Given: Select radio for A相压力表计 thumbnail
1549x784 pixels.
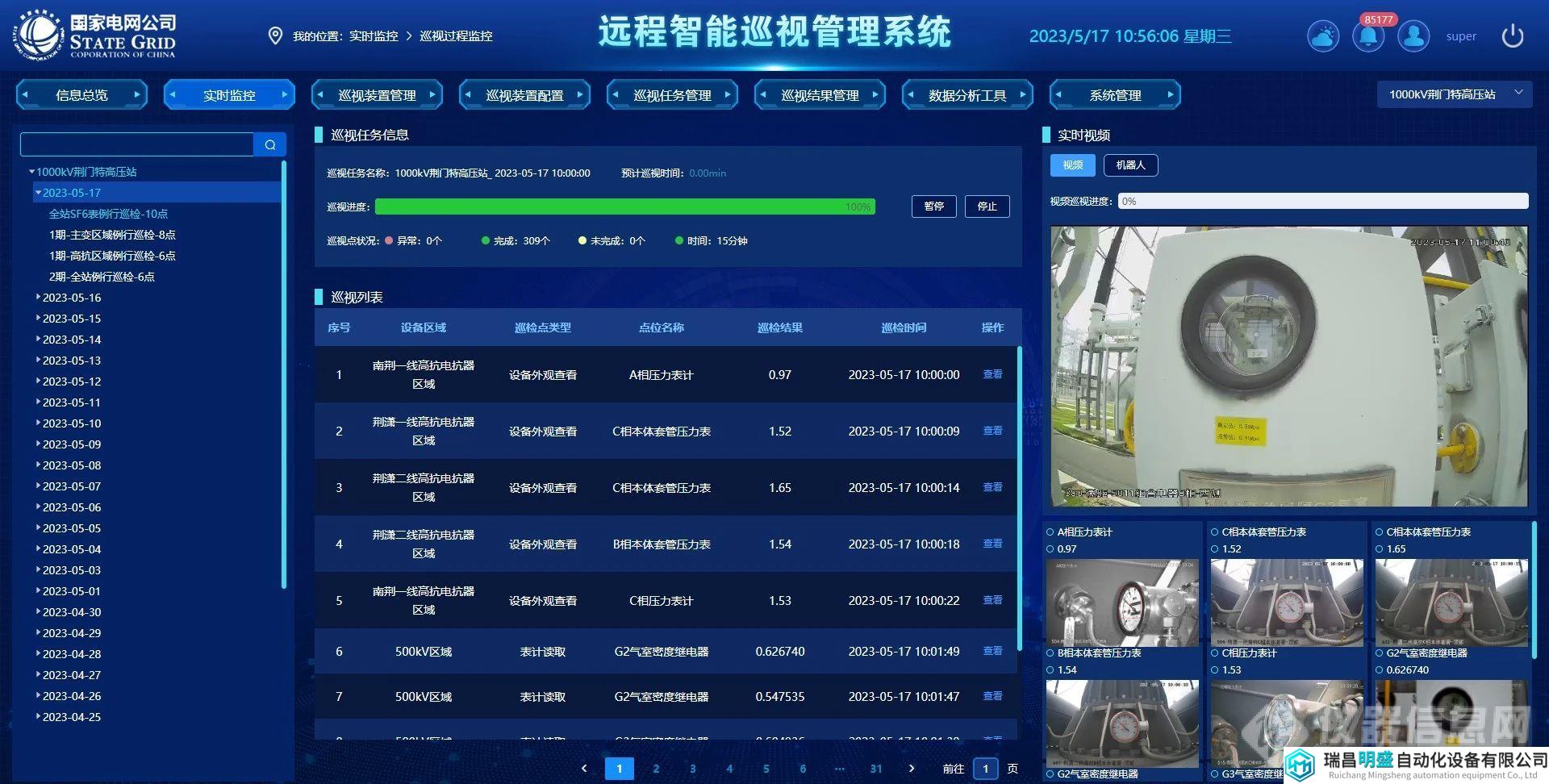Looking at the screenshot, I should [x=1050, y=532].
